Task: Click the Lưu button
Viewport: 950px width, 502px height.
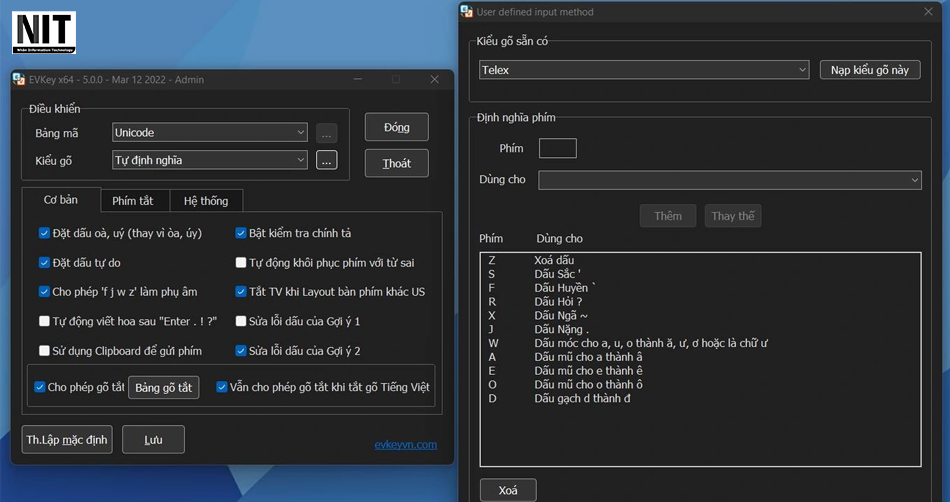Action: (153, 440)
